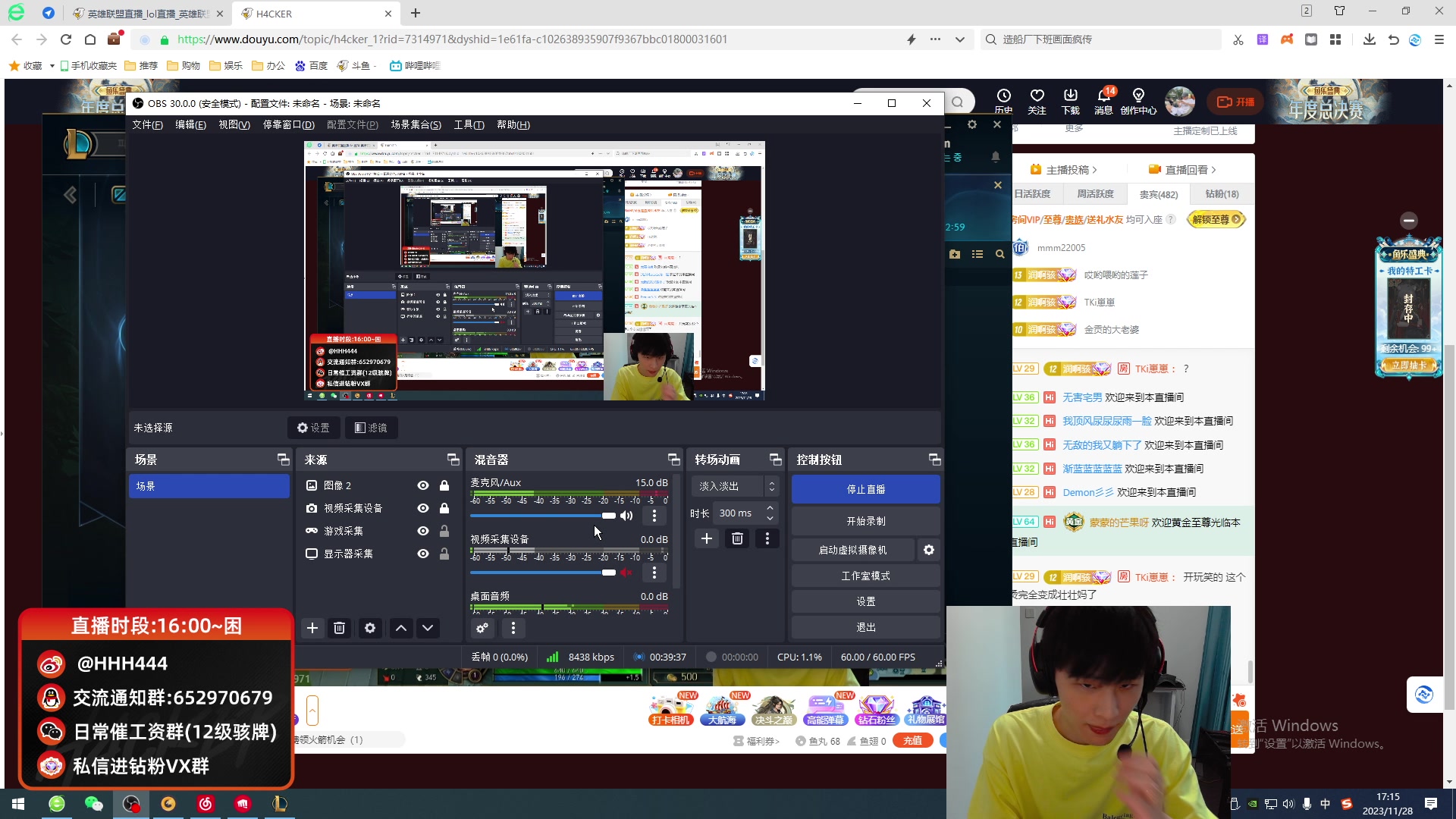Viewport: 1456px width, 819px height.
Task: Decrease transition duration with down stepper
Action: 770,518
